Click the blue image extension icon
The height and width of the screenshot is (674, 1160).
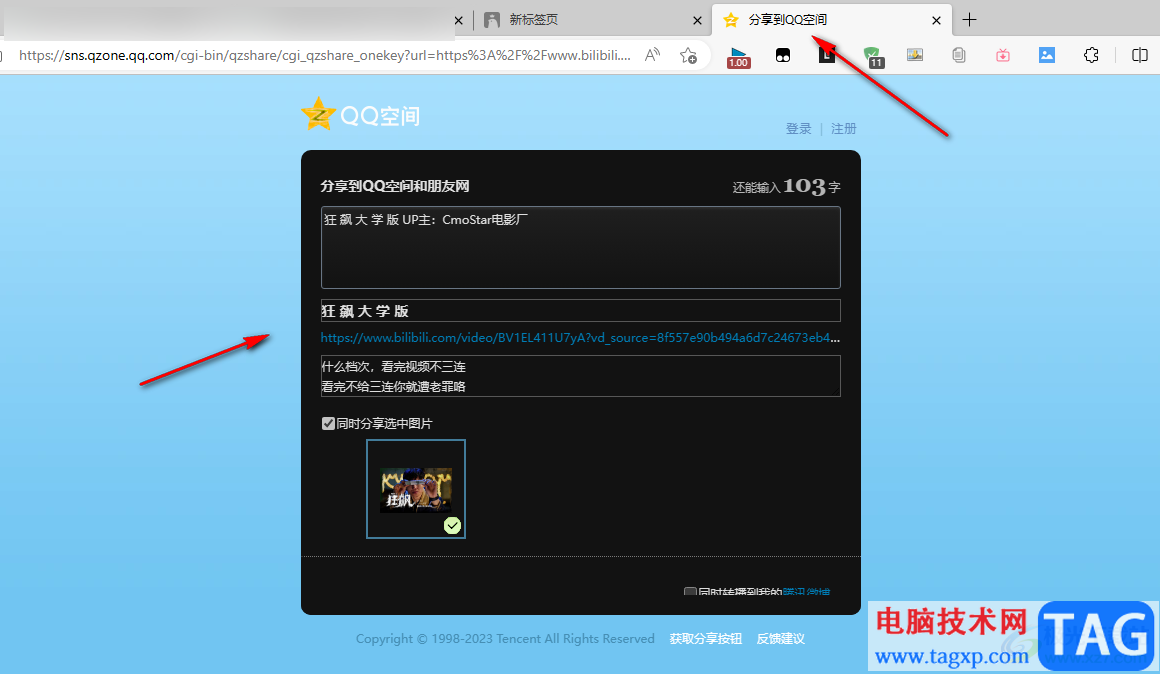click(x=1047, y=55)
